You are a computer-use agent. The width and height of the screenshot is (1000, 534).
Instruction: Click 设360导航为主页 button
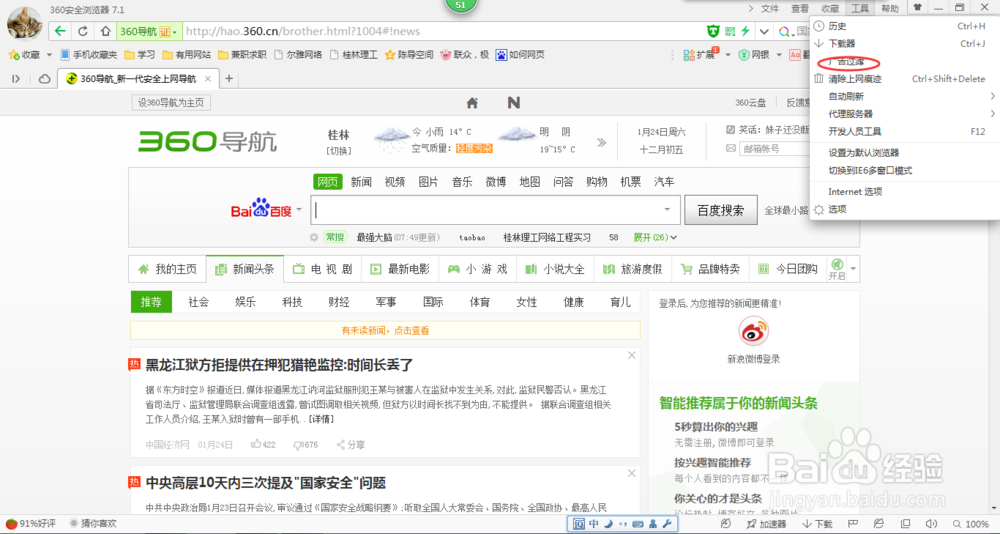click(171, 103)
